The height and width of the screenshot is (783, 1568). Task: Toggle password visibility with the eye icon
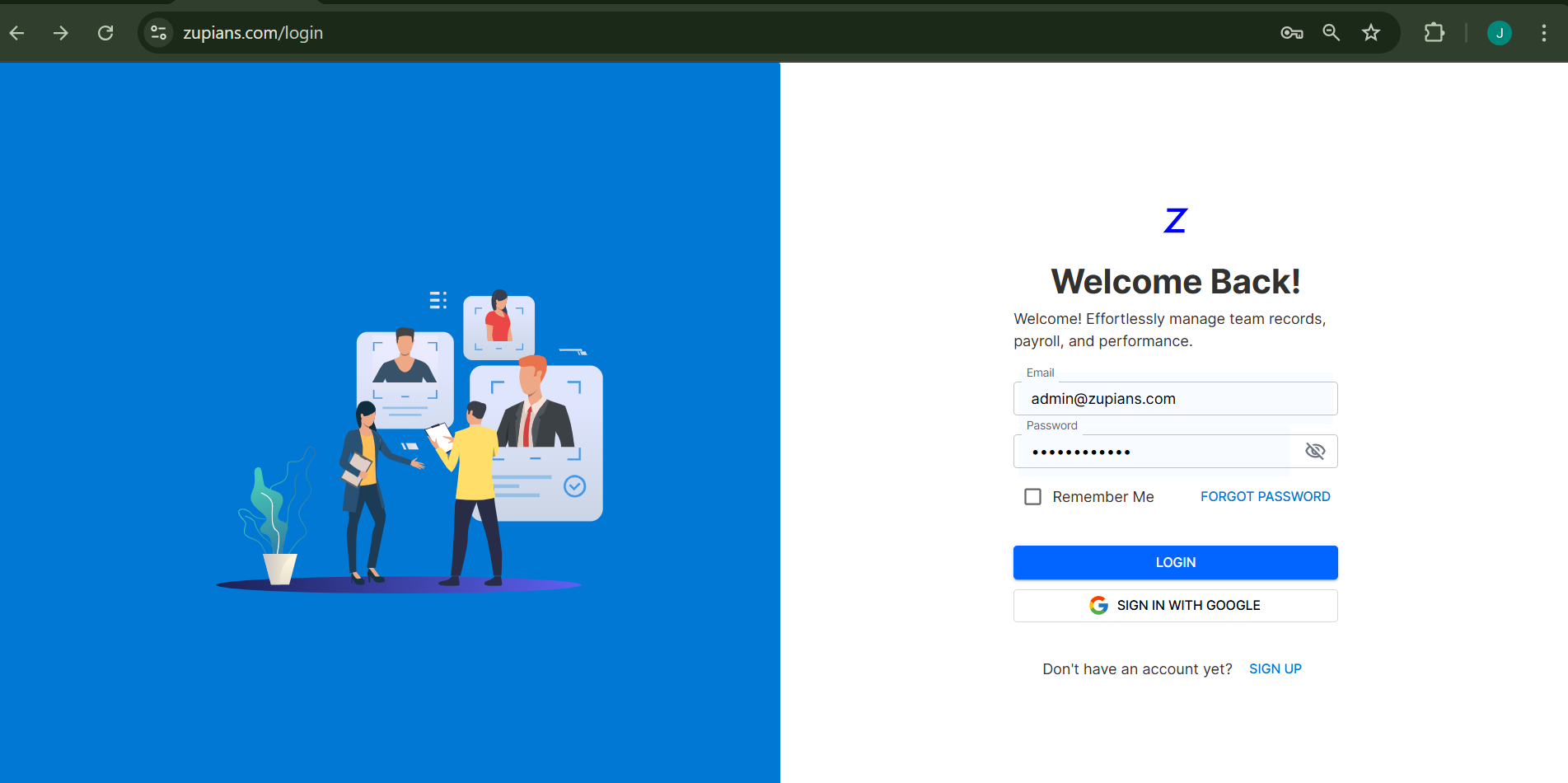click(x=1314, y=451)
